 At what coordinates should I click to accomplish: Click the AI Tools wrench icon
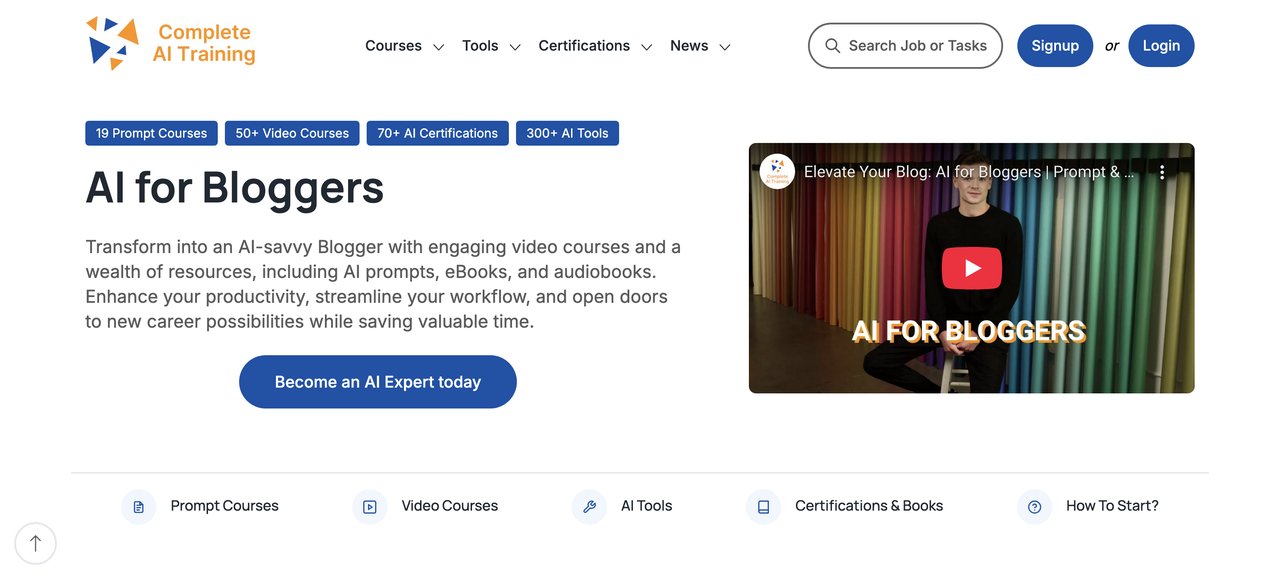pos(589,507)
